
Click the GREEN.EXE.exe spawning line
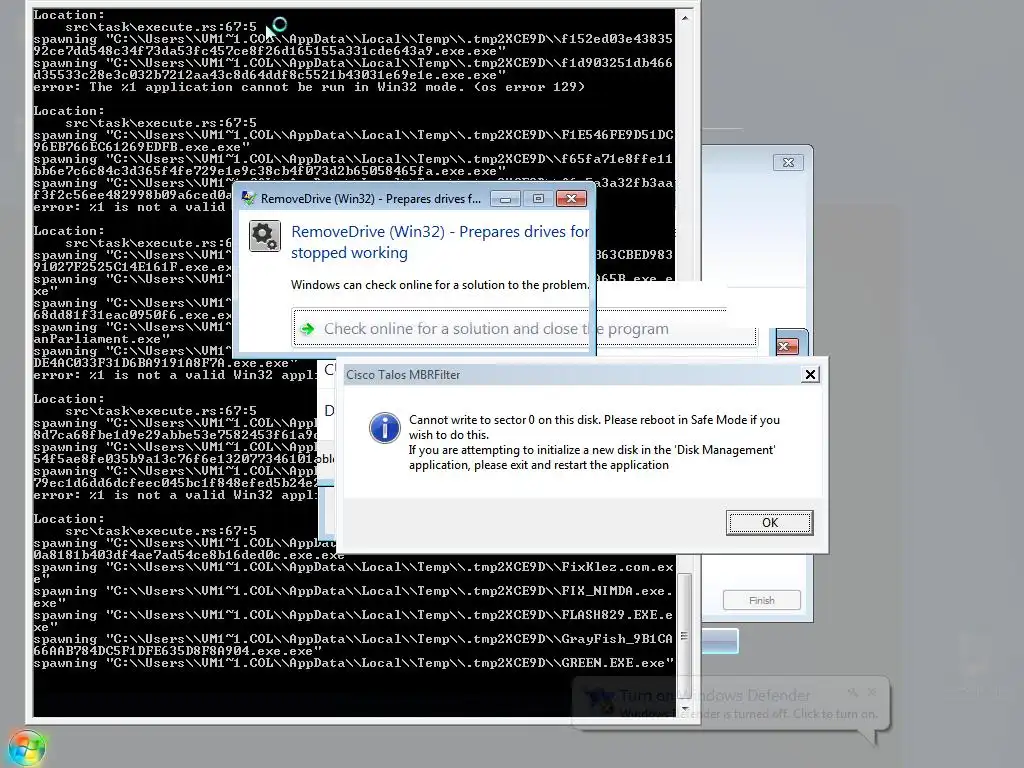coord(353,663)
